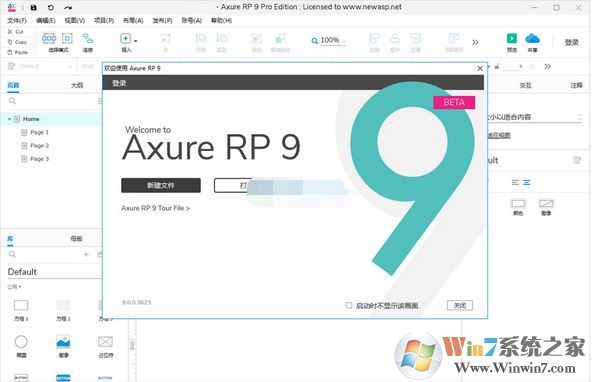Pick the image widget
This screenshot has width=592, height=382.
click(63, 346)
